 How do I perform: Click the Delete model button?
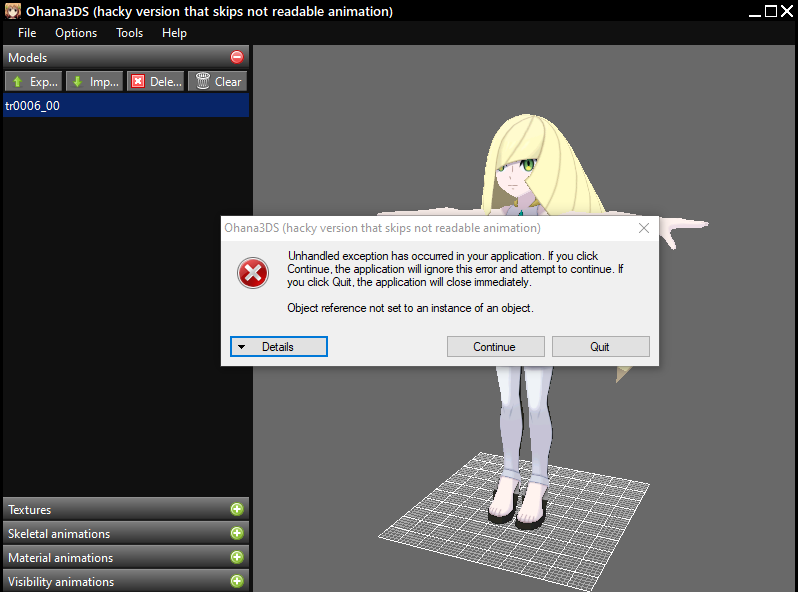pos(156,81)
